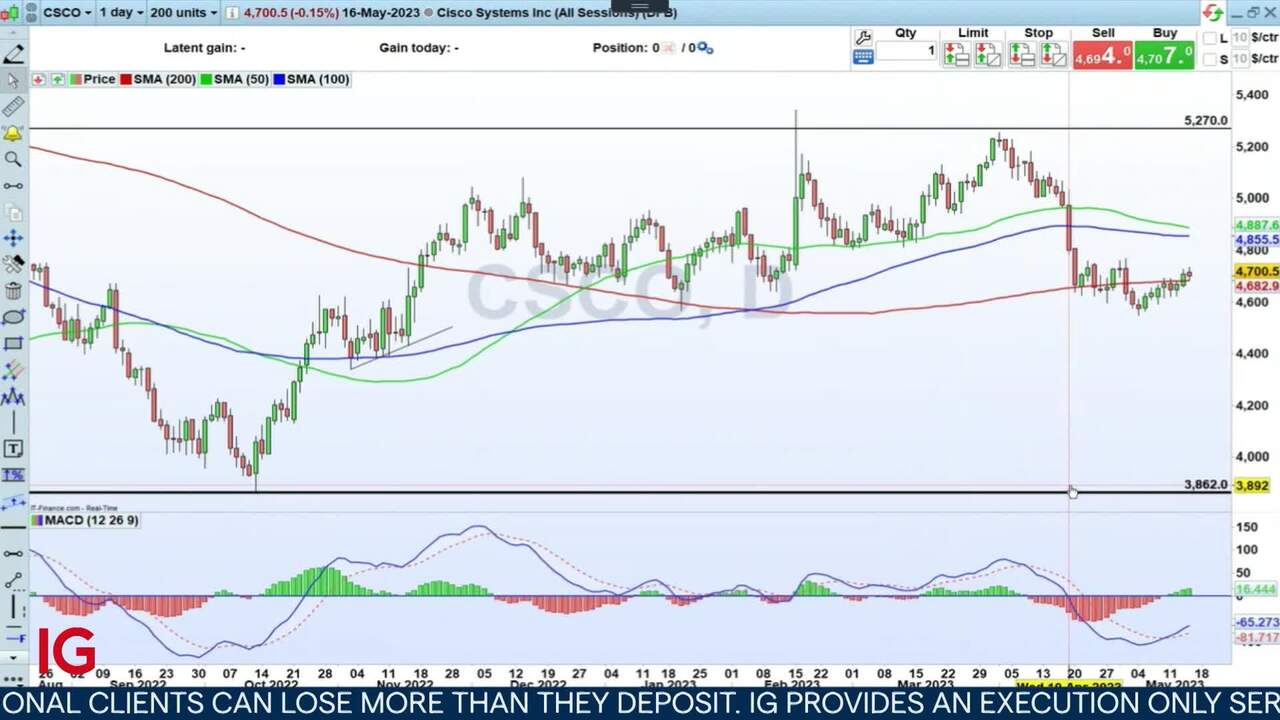Select the pencil drawing tool
This screenshot has width=1280, height=720.
pos(13,53)
